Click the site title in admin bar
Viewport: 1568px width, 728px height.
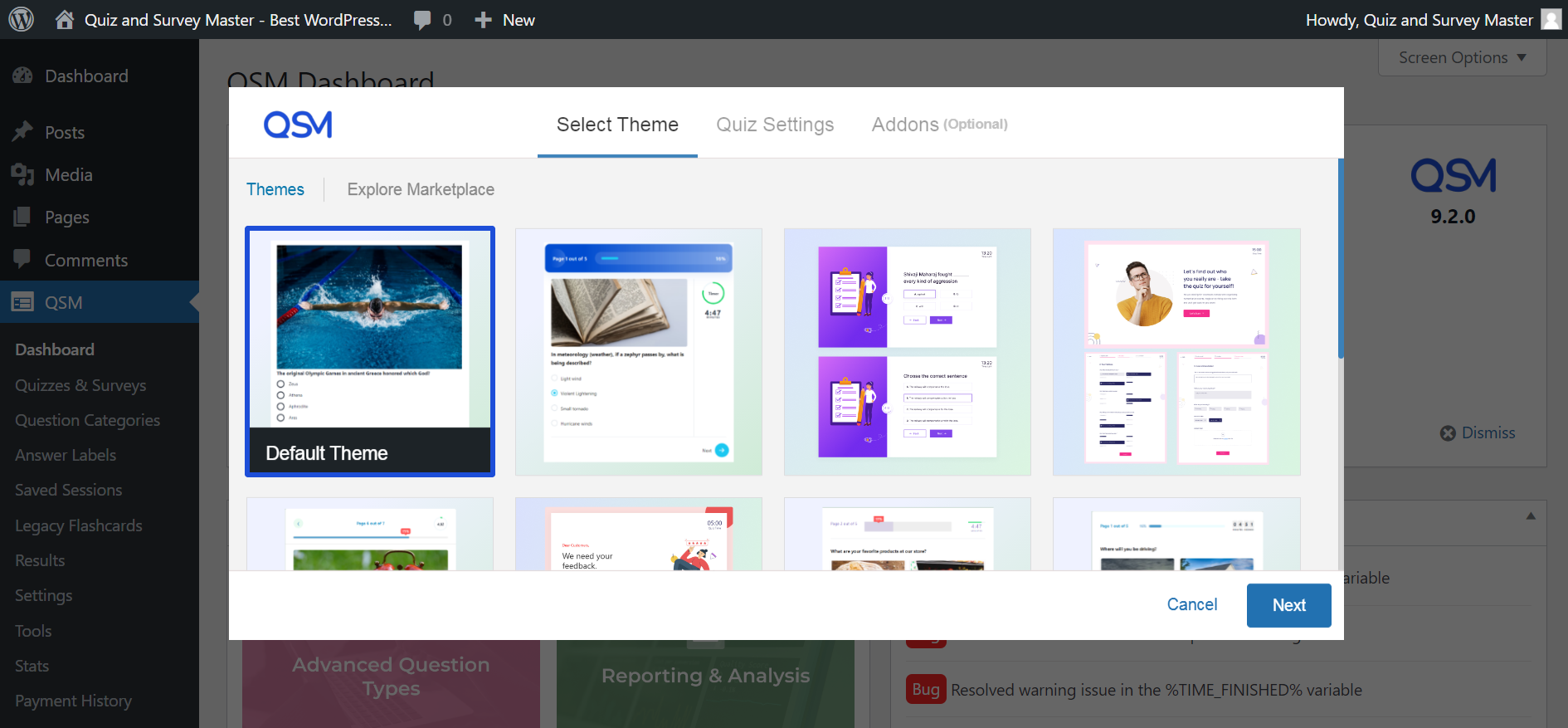(x=238, y=20)
